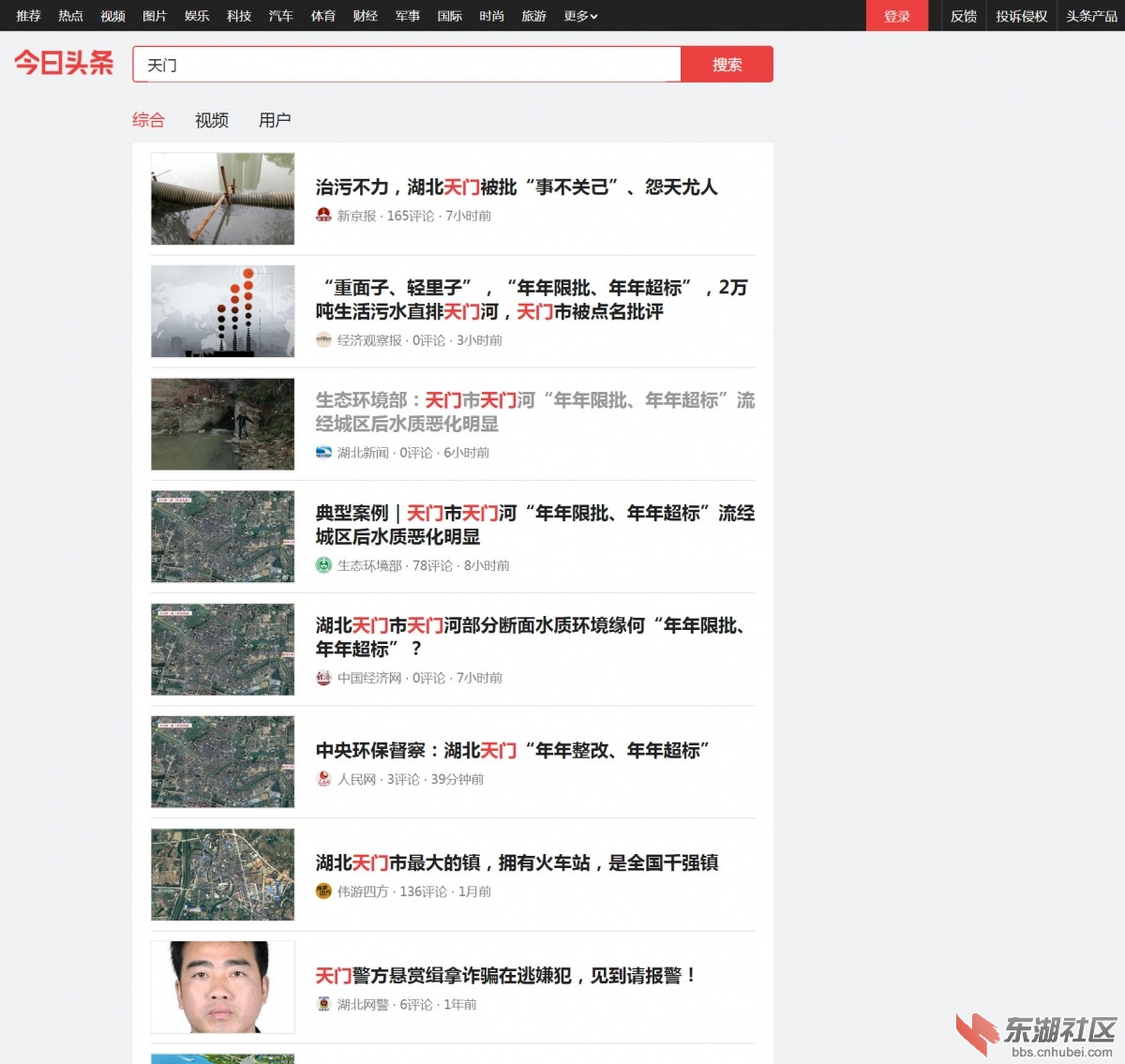Expand the 更多 dropdown in top nav

click(580, 16)
